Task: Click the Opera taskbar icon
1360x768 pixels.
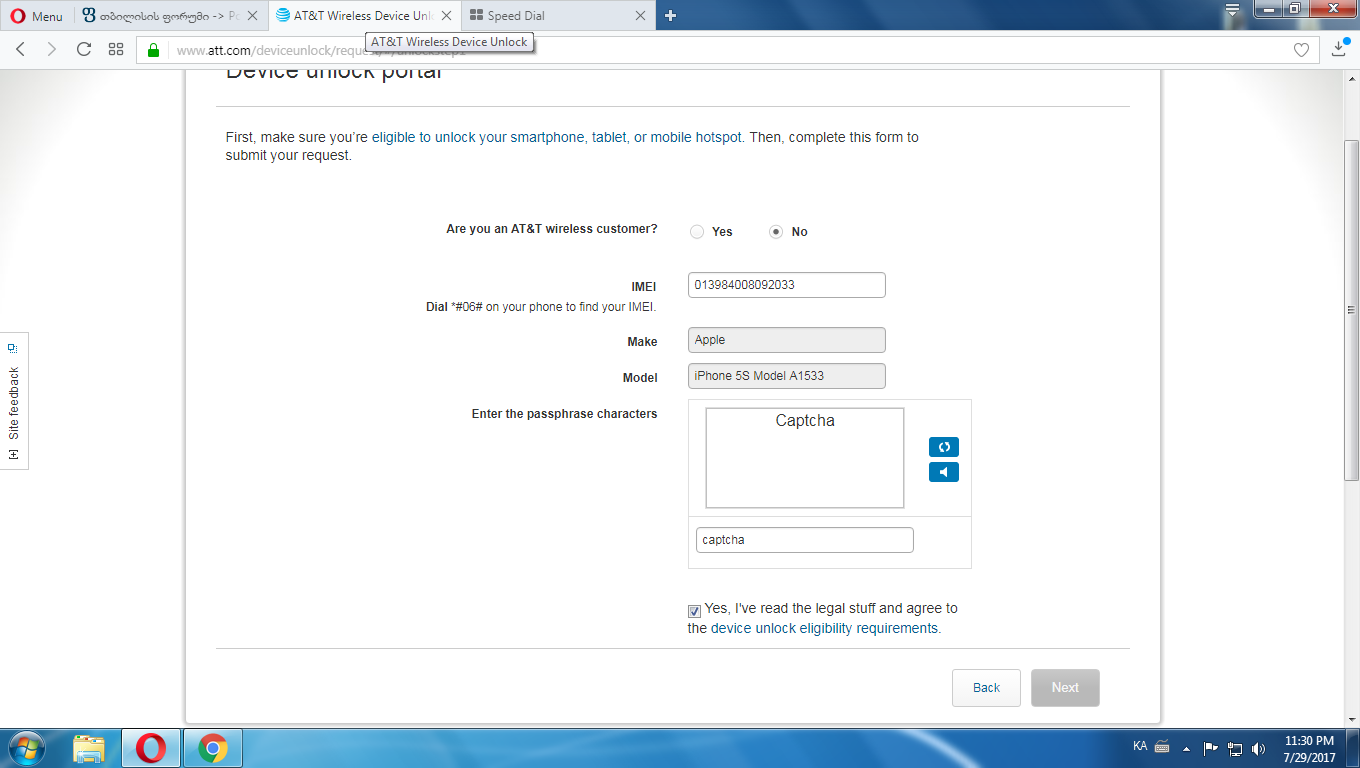Action: [x=151, y=748]
